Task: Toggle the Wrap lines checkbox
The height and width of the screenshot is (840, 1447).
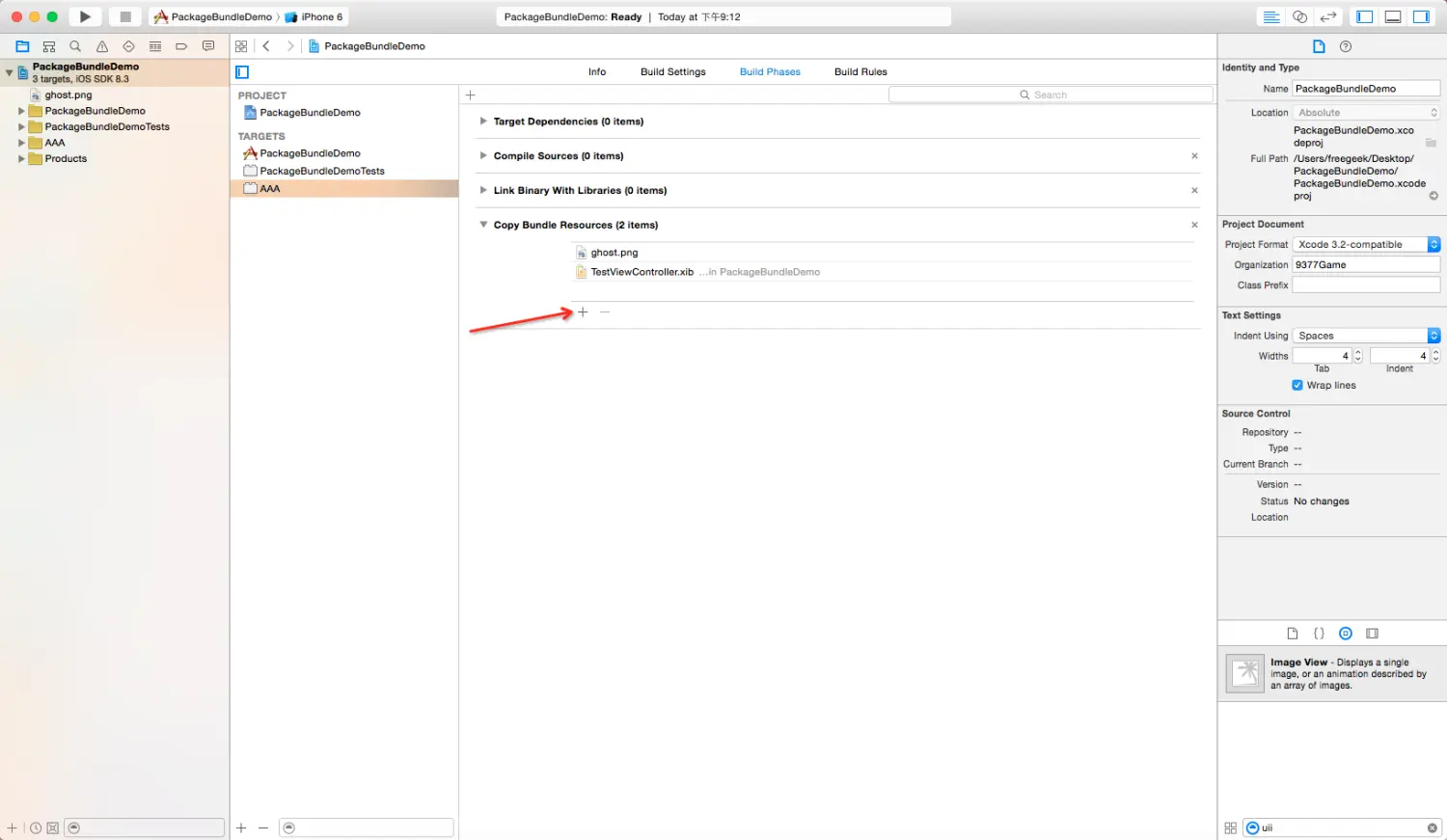Action: [1297, 386]
